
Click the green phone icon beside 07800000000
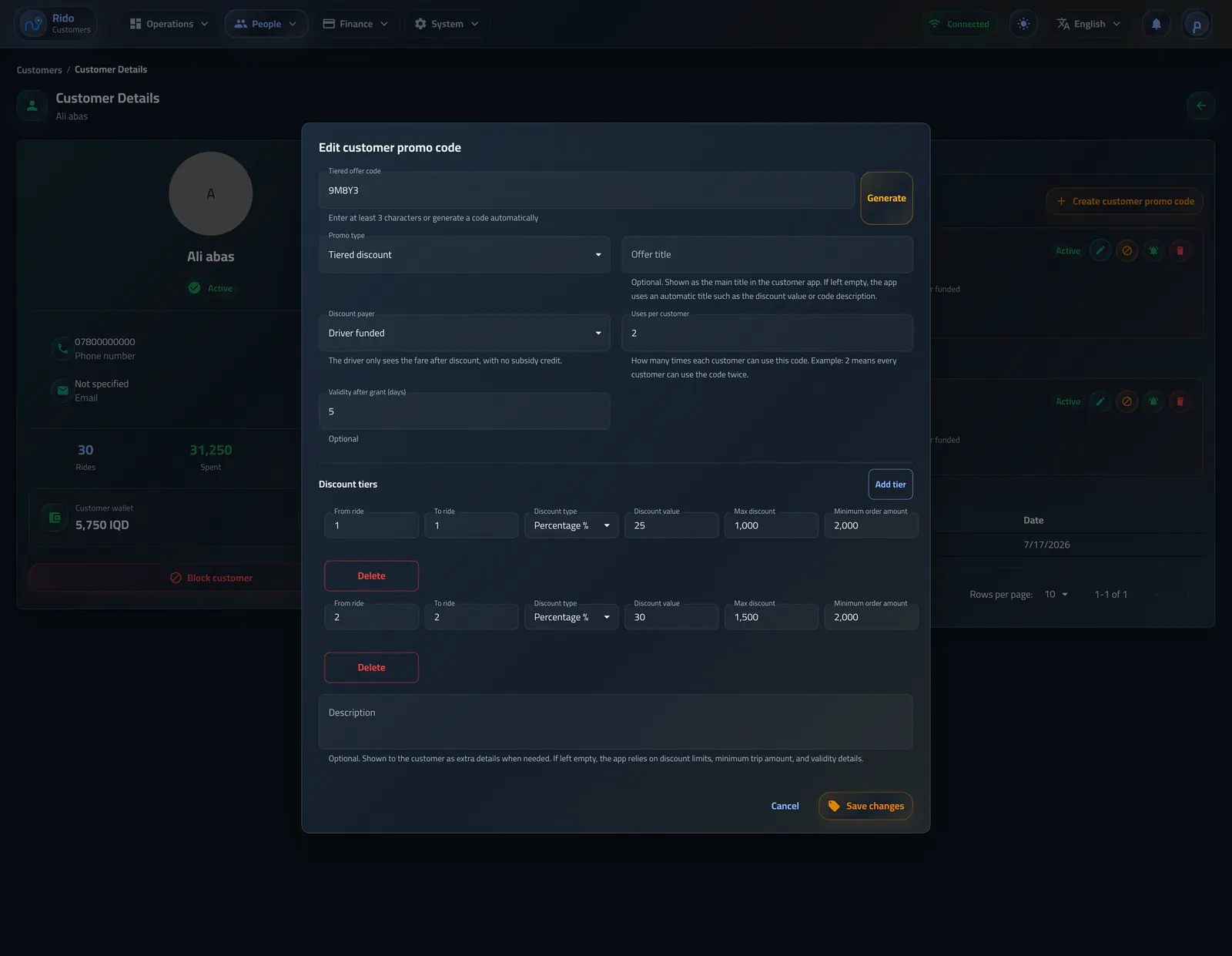[x=62, y=348]
